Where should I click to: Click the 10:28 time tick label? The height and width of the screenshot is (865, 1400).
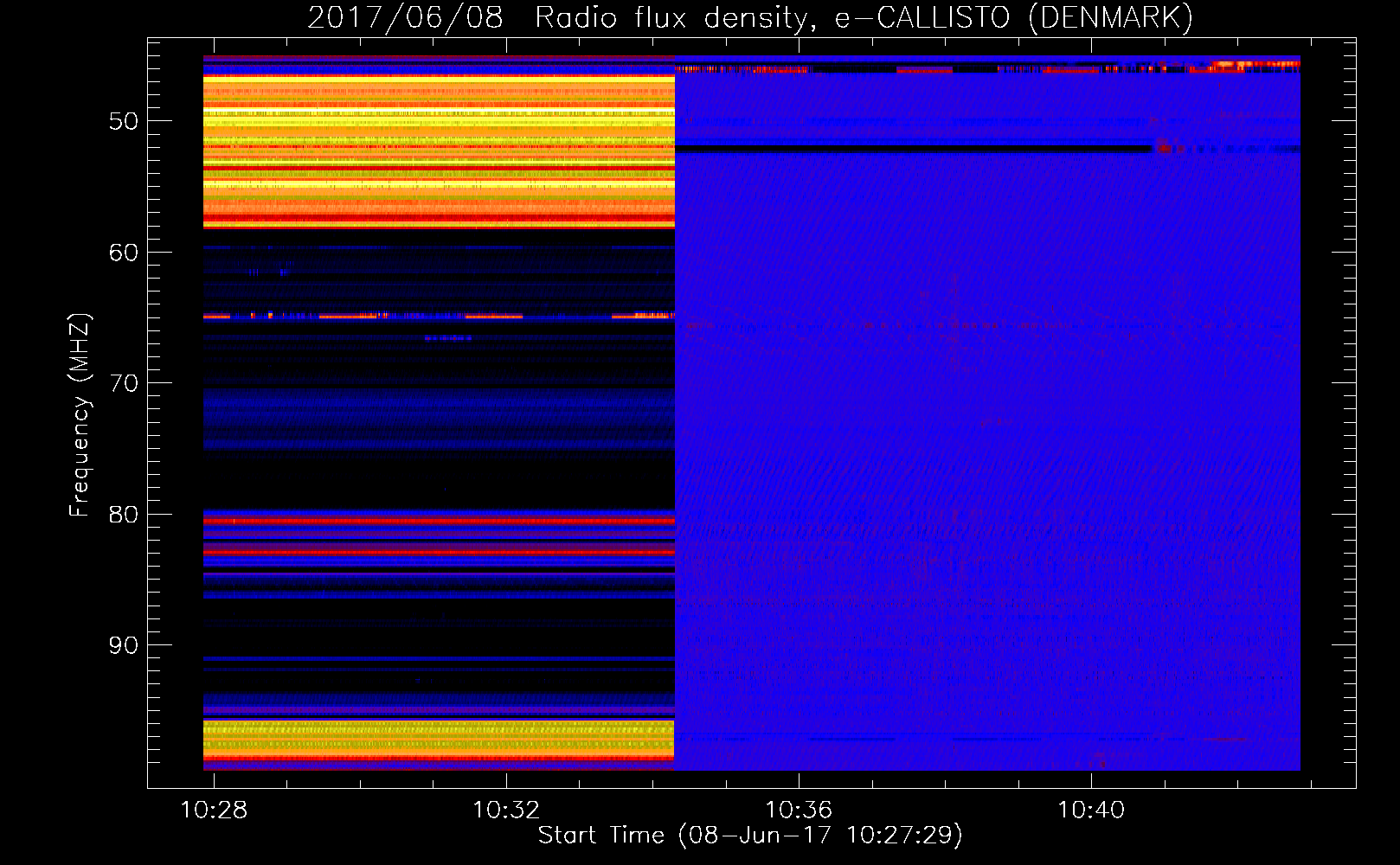(214, 810)
